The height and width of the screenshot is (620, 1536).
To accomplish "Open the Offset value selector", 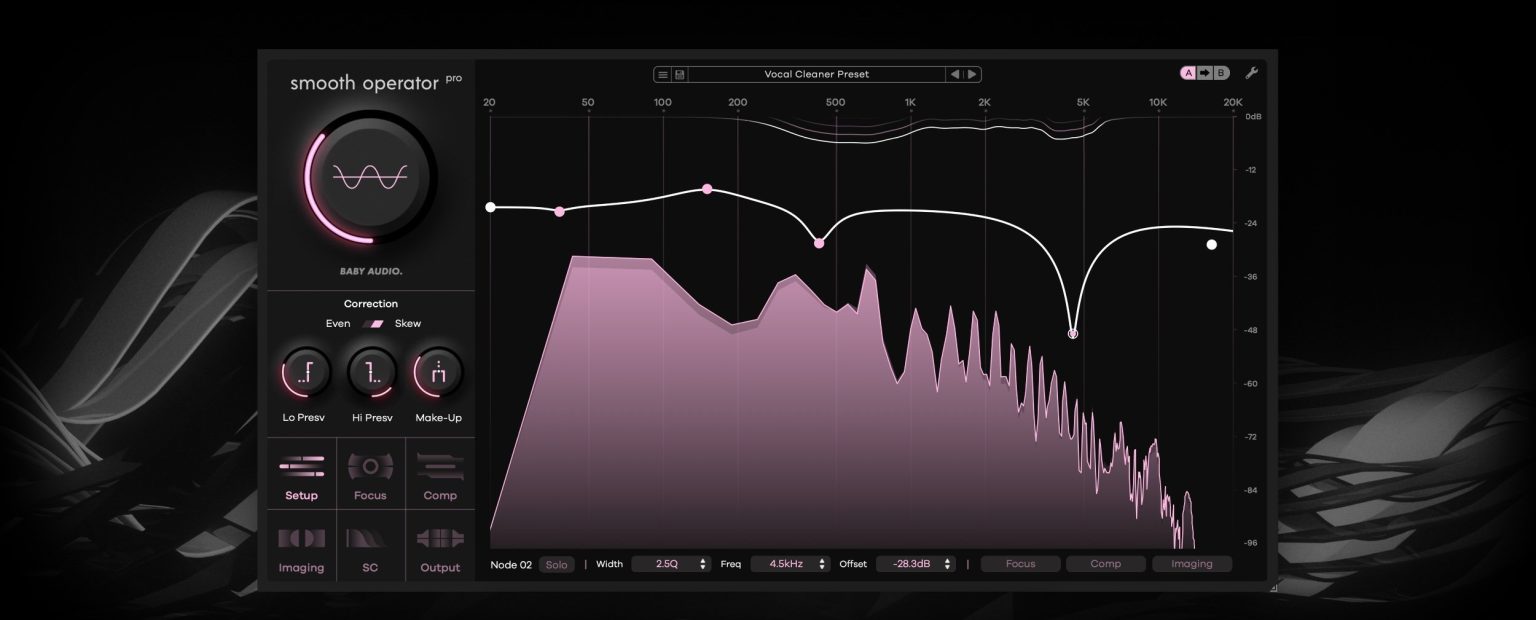I will coord(915,563).
